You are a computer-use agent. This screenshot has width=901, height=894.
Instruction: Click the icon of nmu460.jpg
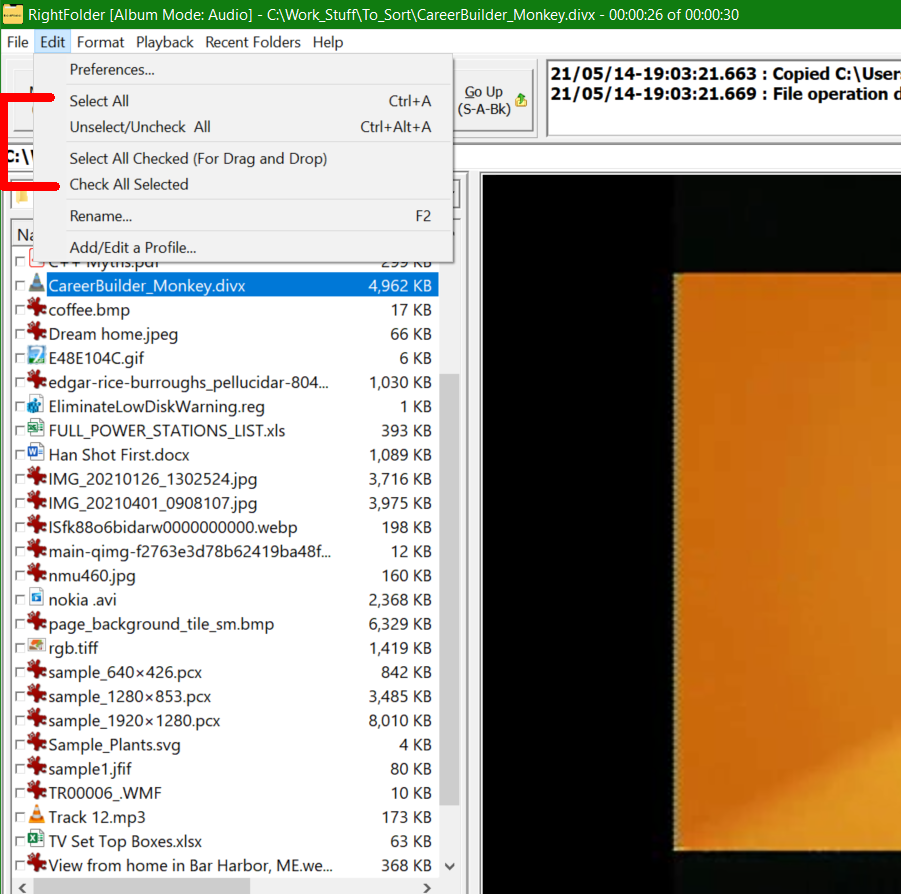point(37,574)
